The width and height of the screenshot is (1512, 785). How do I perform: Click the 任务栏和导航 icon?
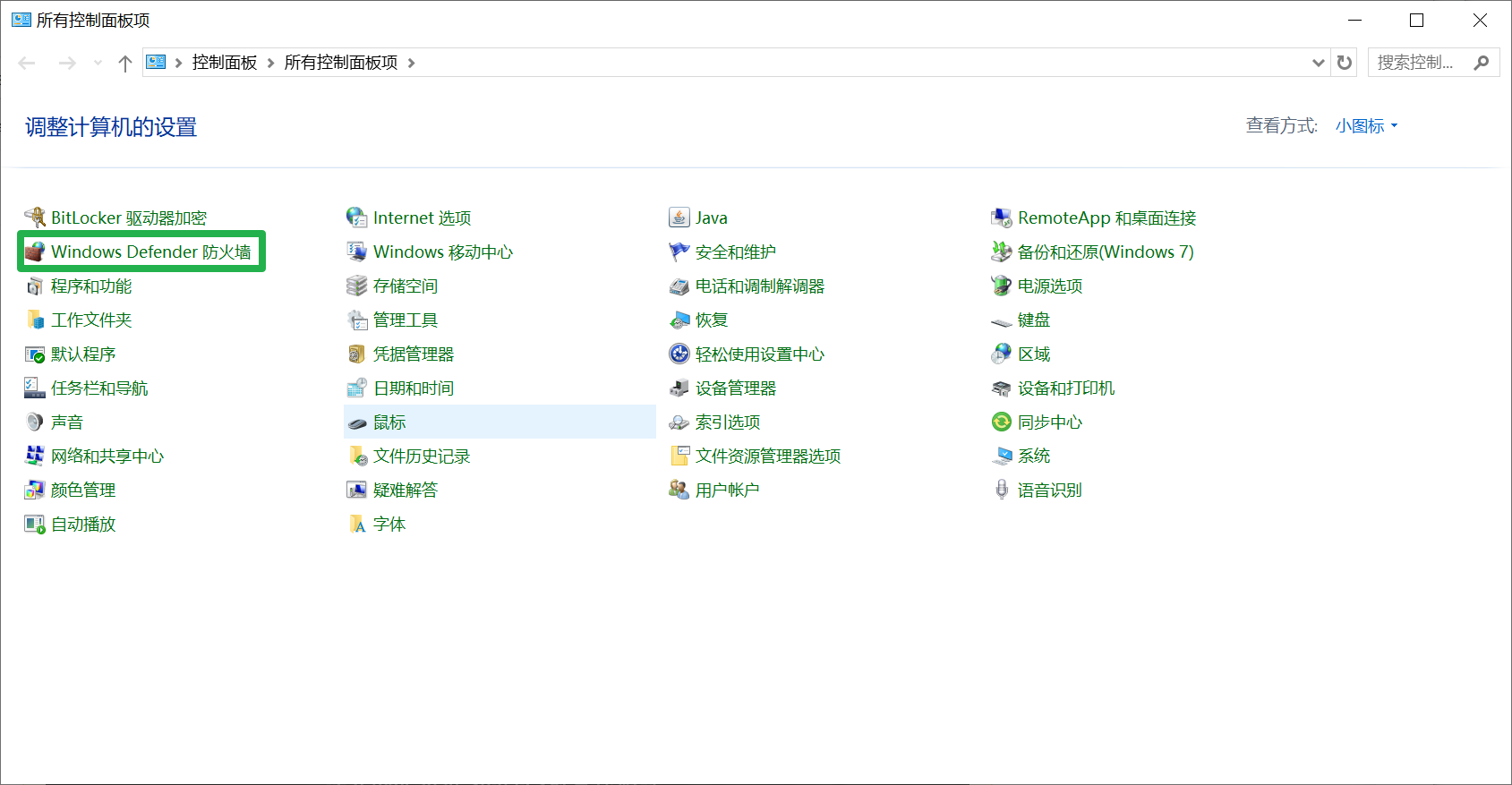click(35, 388)
